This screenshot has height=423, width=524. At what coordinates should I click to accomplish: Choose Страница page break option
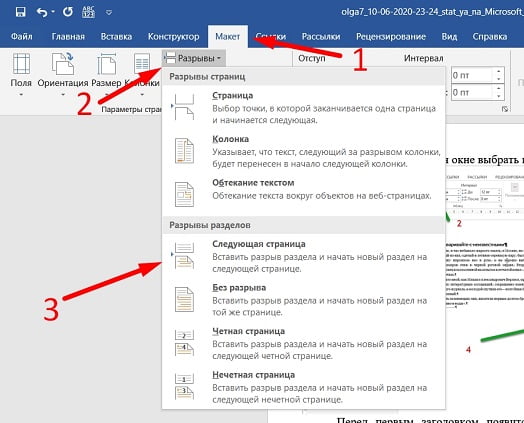pyautogui.click(x=303, y=108)
